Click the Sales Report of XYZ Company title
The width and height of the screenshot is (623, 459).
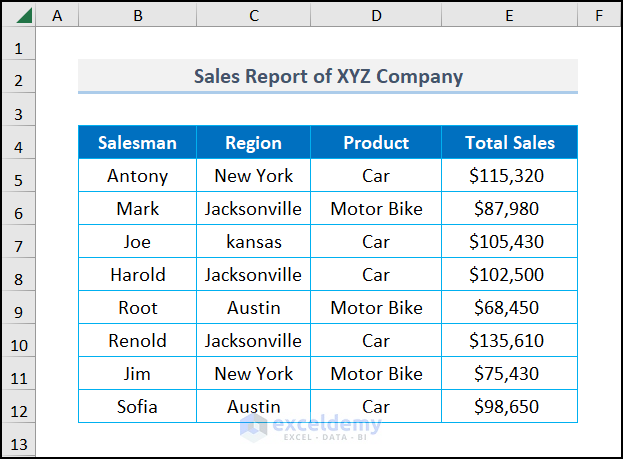click(x=328, y=76)
